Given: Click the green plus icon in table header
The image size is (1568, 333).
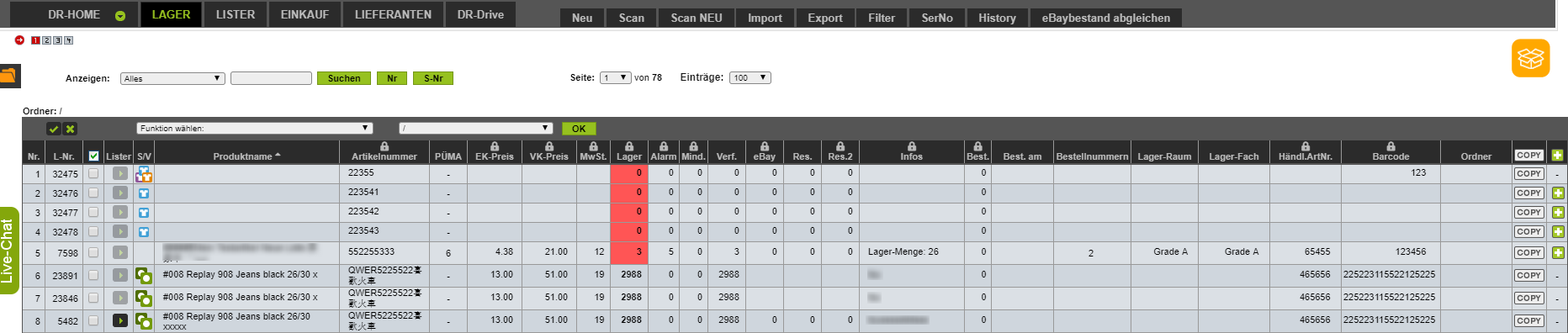Looking at the screenshot, I should [1557, 155].
